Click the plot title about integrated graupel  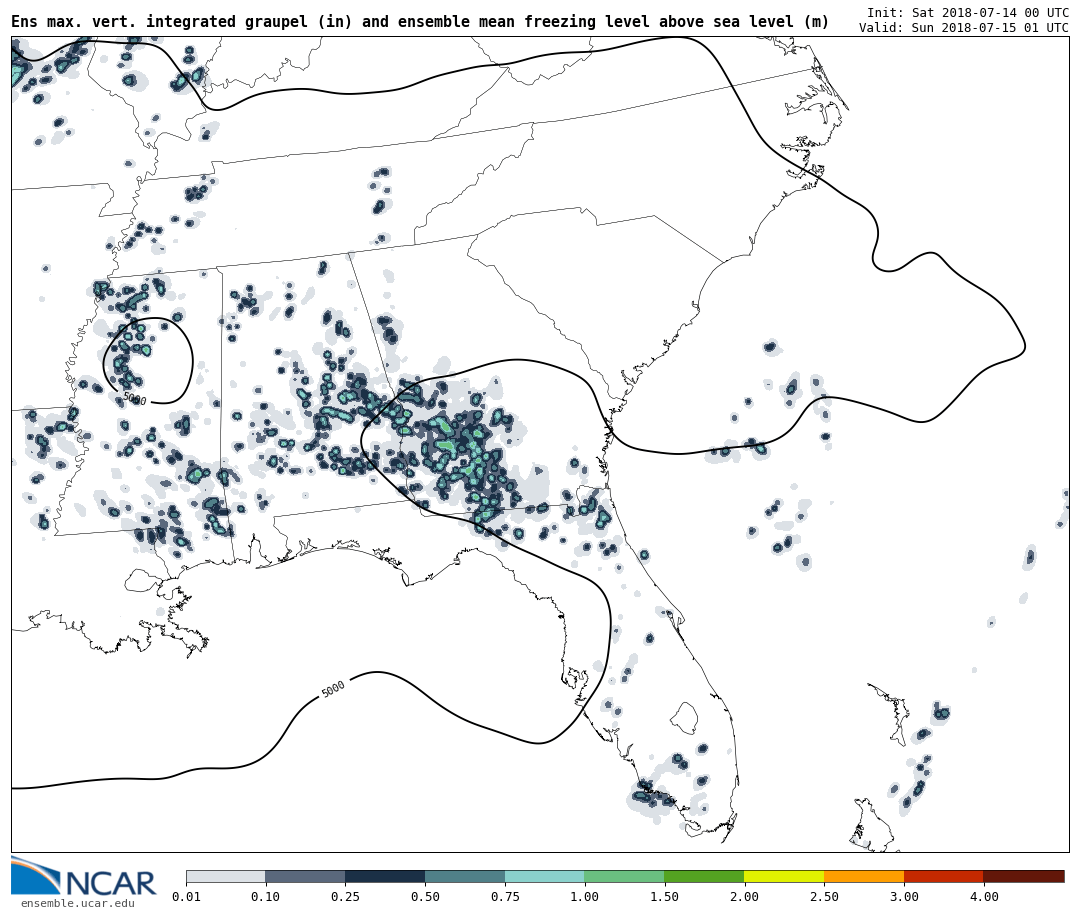(419, 21)
